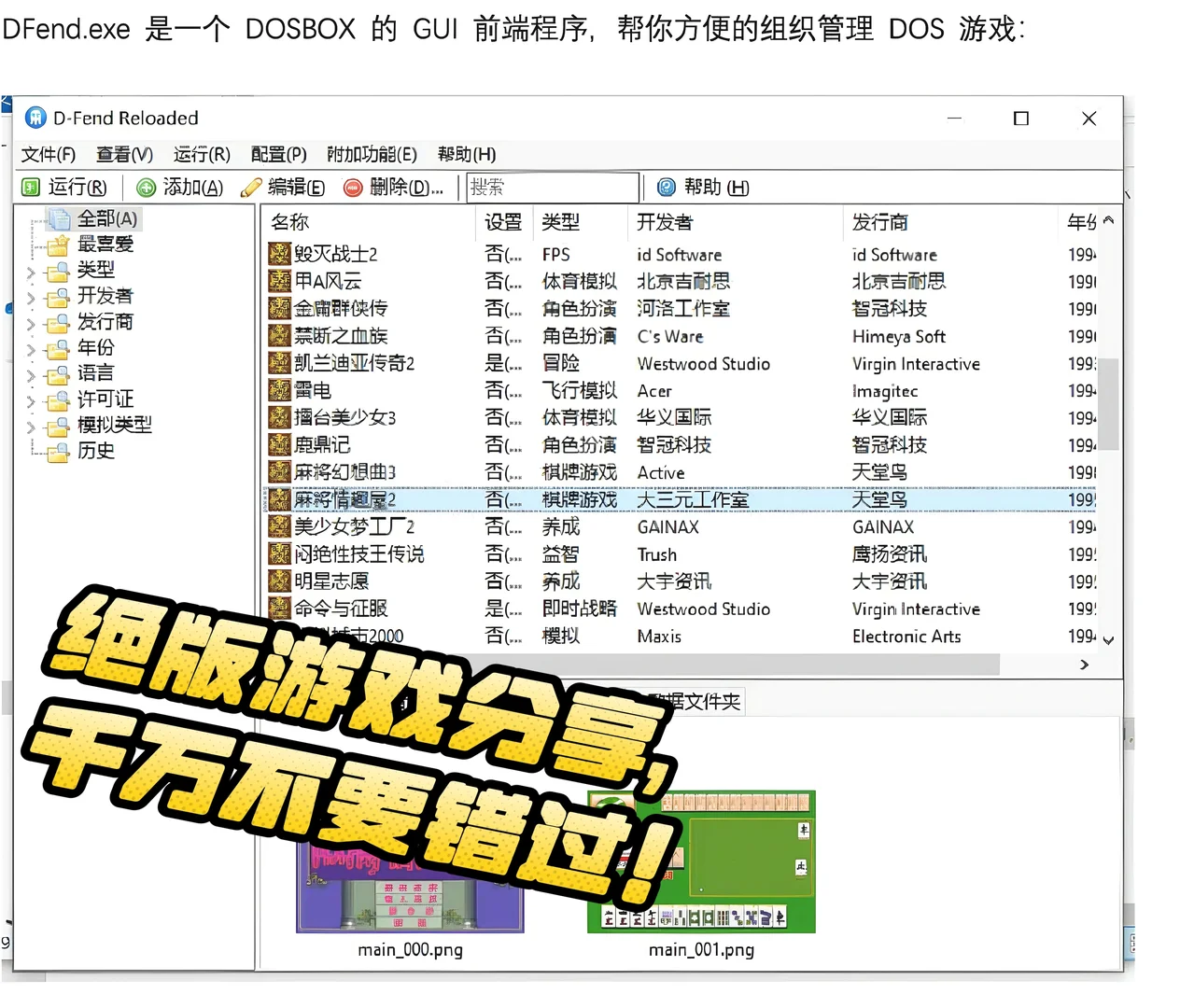Screen dimensions: 1180x1008
Task: Click inside the 搜索 search field
Action: [551, 187]
